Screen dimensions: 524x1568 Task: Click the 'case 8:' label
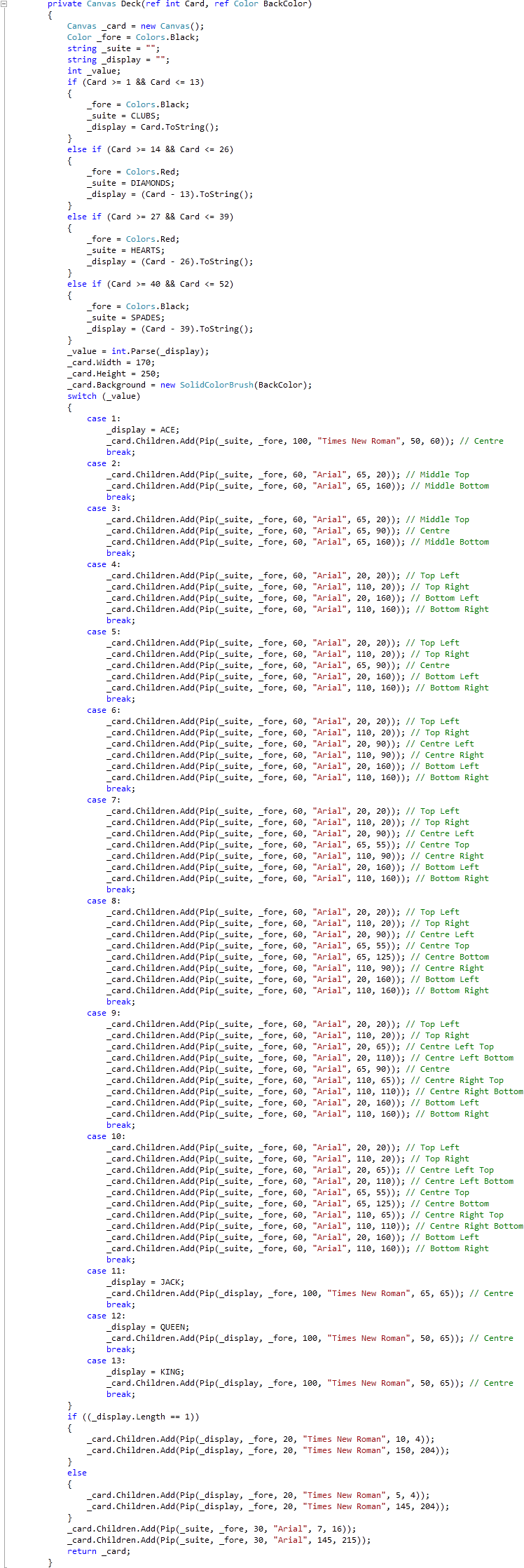[104, 901]
